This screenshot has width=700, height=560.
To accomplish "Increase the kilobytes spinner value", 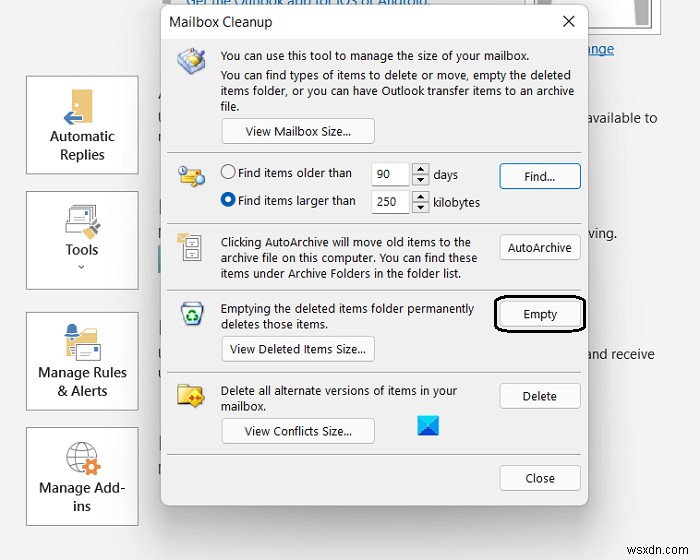I will tap(421, 196).
